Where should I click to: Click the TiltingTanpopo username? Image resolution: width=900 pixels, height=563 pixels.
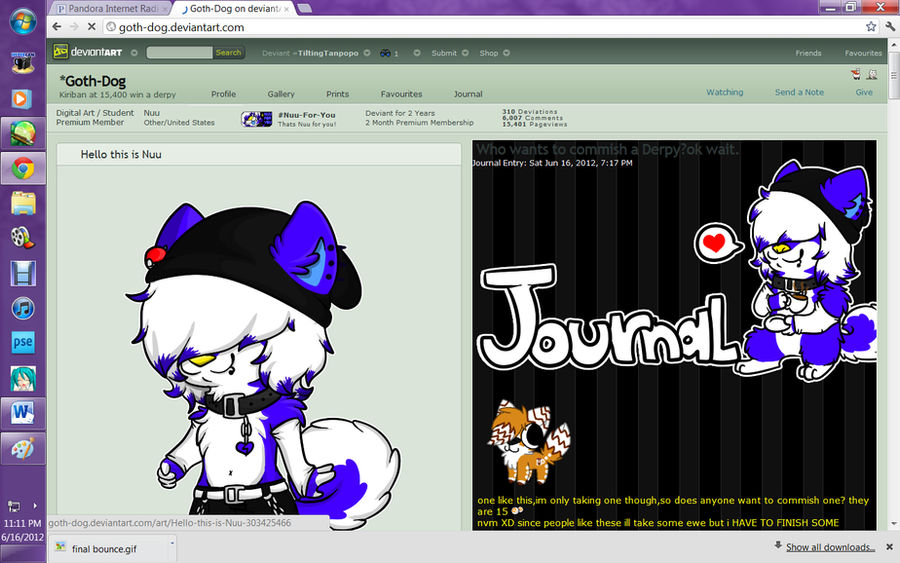(328, 53)
